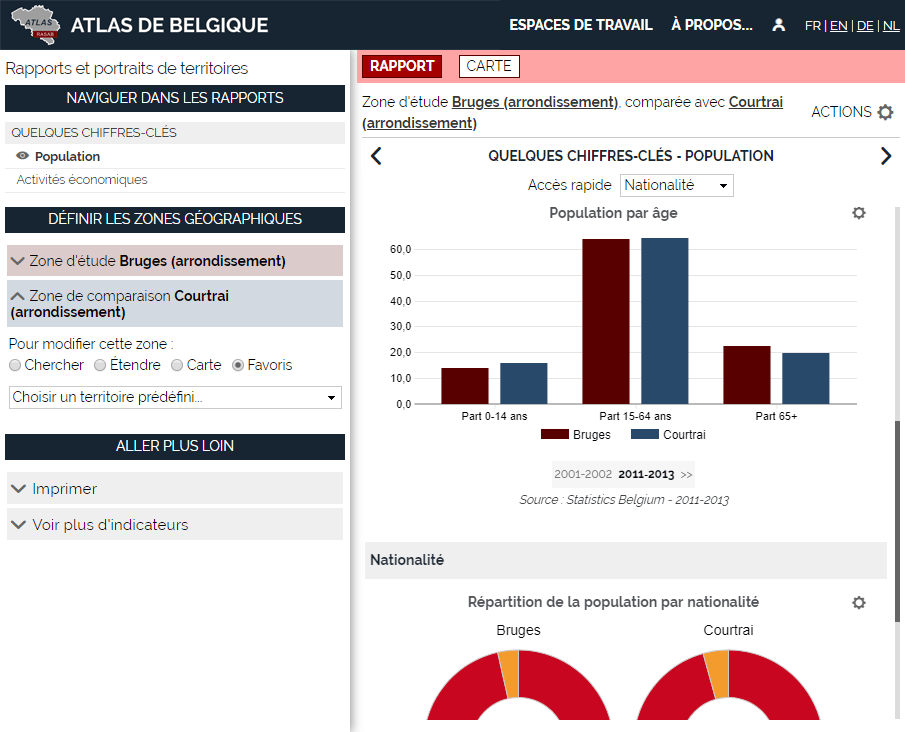Open the ESPACES DE TRAVAIL menu
905x732 pixels.
(581, 25)
